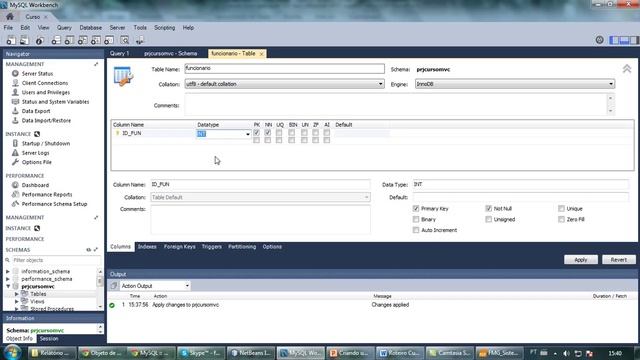Close the funcionario - Table tab

pos(261,54)
